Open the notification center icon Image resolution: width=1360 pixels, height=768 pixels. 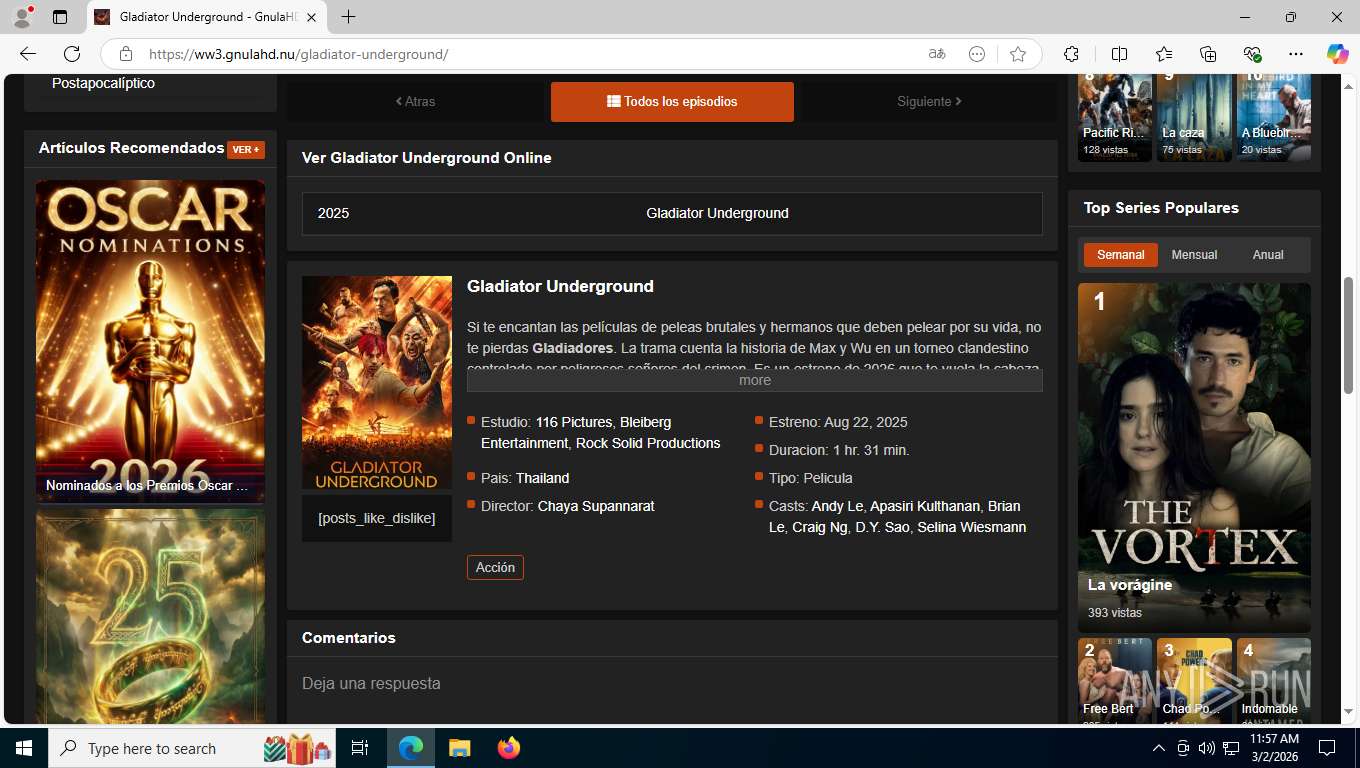(x=1327, y=748)
